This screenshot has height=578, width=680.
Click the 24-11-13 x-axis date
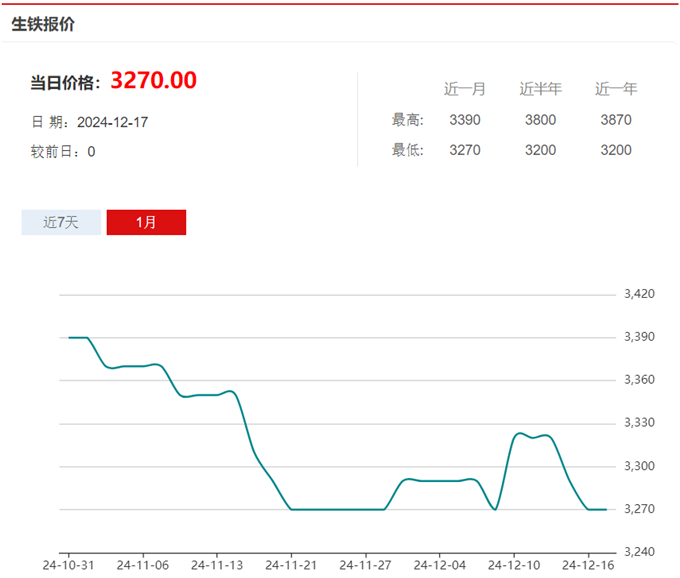[x=217, y=565]
